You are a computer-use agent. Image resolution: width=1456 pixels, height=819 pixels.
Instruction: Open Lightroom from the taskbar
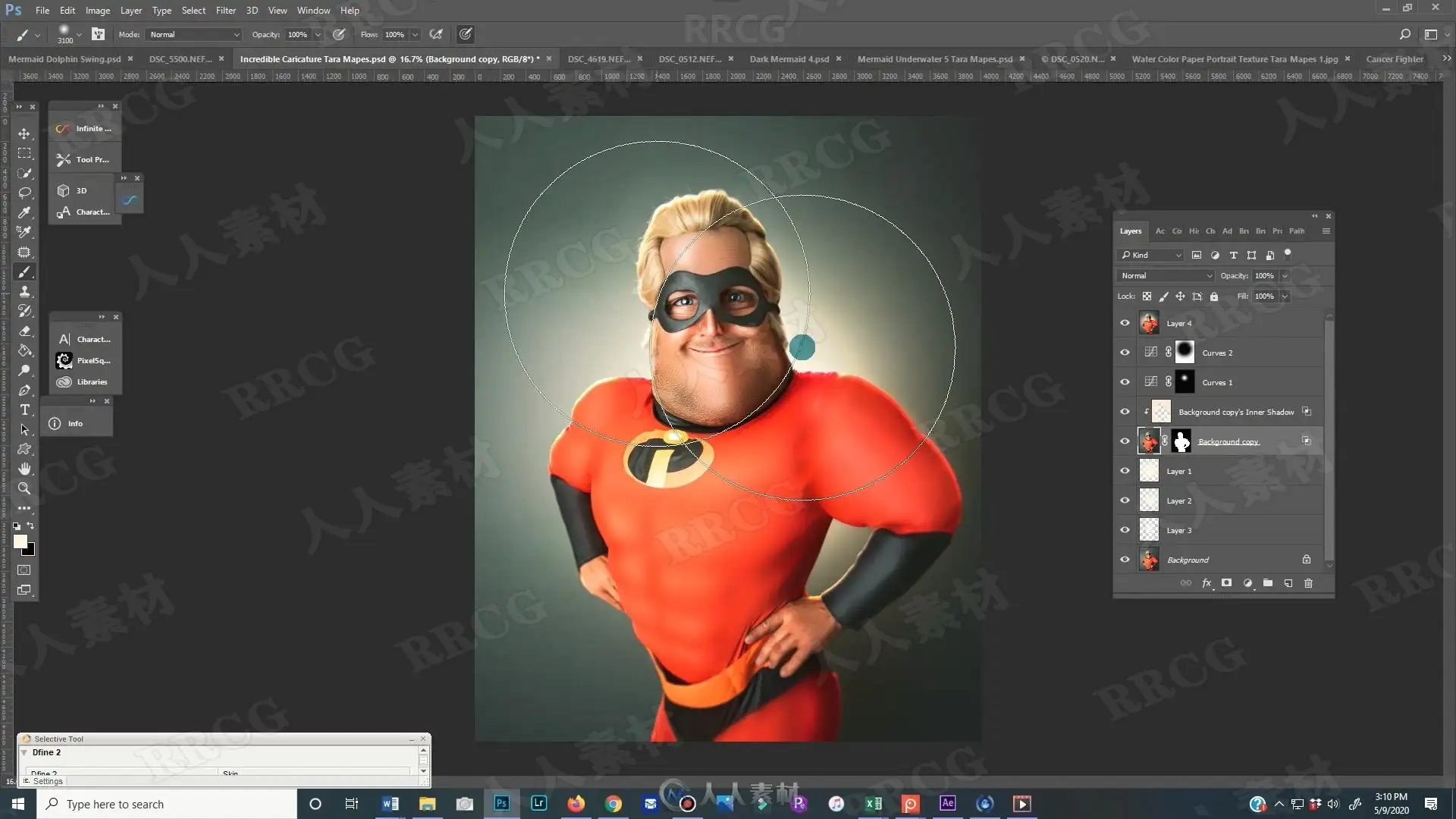tap(538, 804)
